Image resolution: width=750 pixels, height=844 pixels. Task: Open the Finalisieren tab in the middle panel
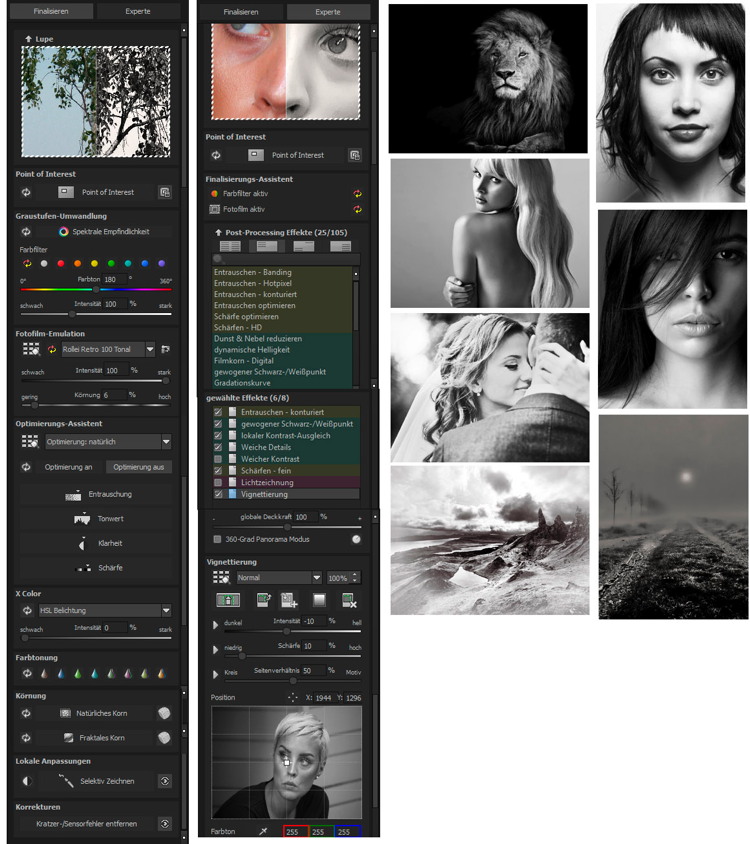click(x=240, y=12)
